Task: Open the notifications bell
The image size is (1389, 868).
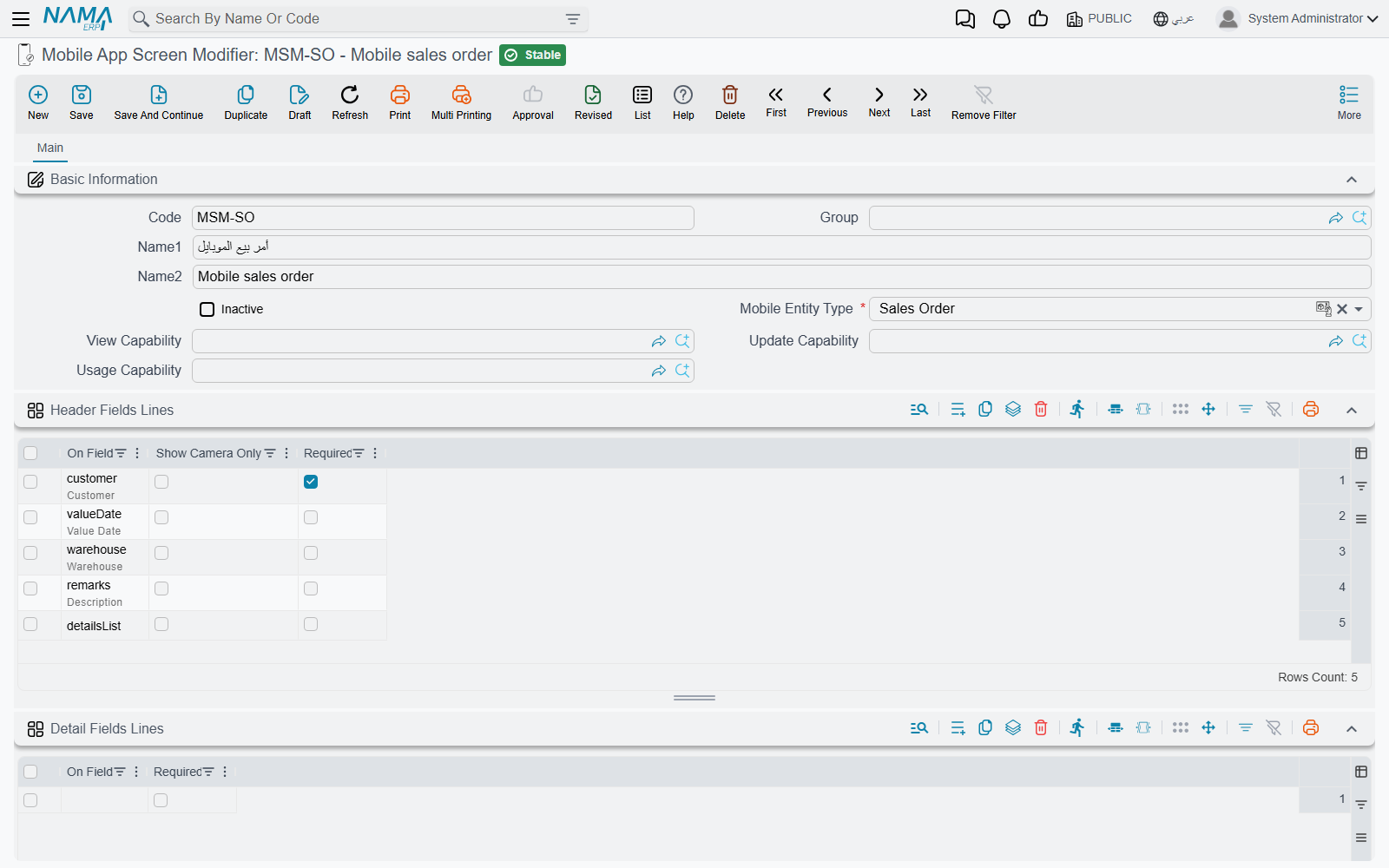Action: [1002, 19]
